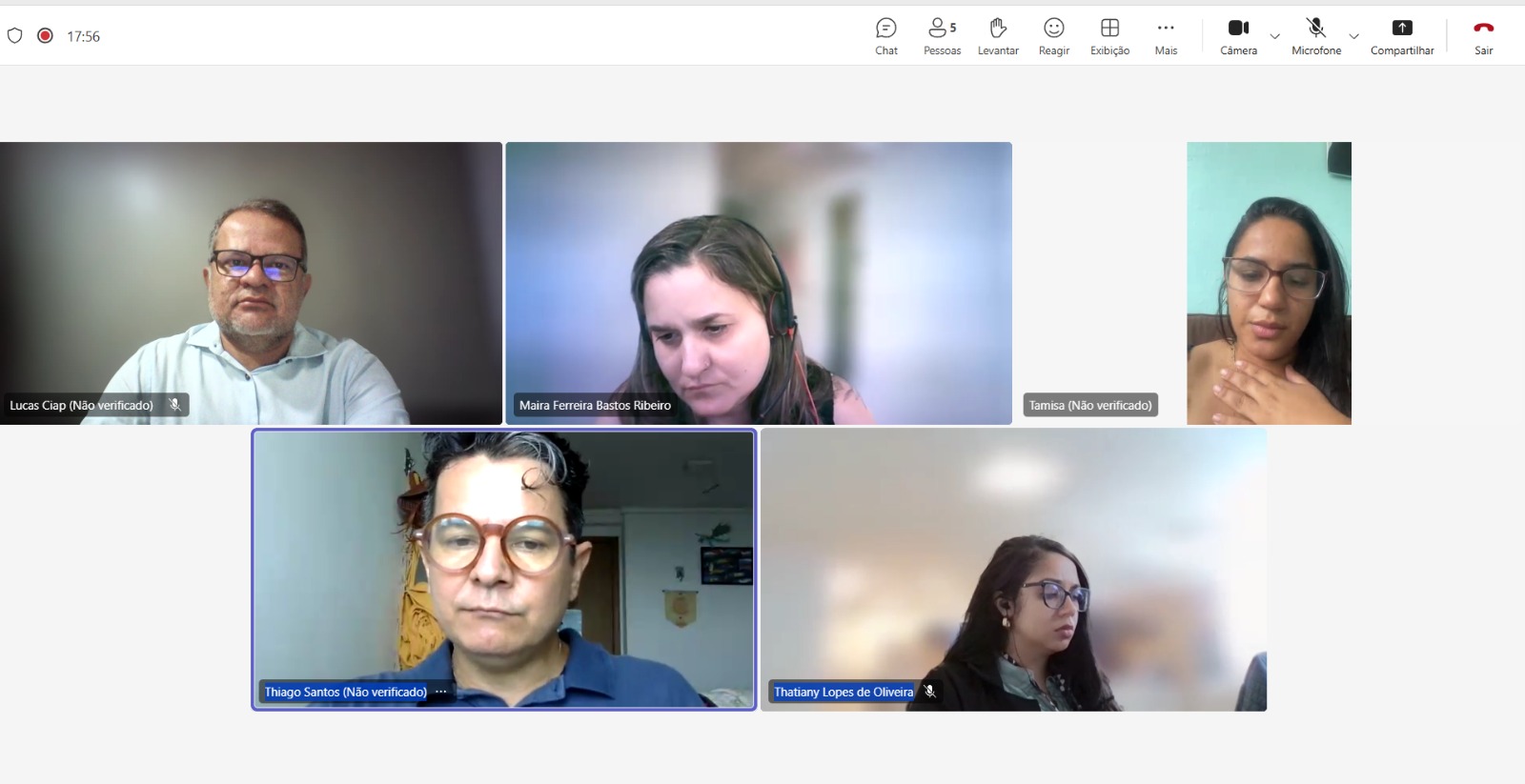This screenshot has height=784, width=1525.
Task: Change layout via Exibição icon
Action: pos(1109,36)
